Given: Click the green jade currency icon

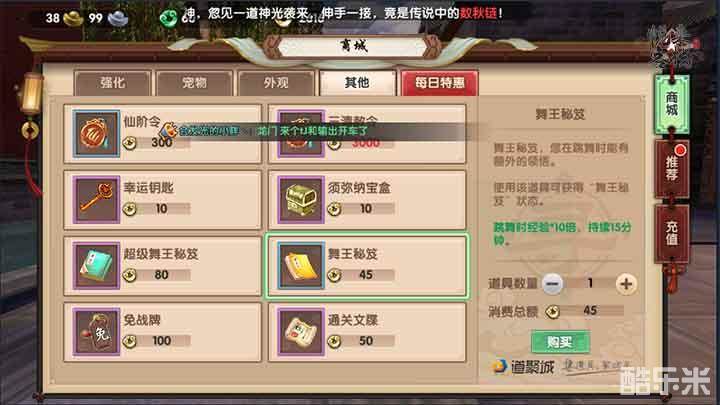Looking at the screenshot, I should (x=169, y=18).
